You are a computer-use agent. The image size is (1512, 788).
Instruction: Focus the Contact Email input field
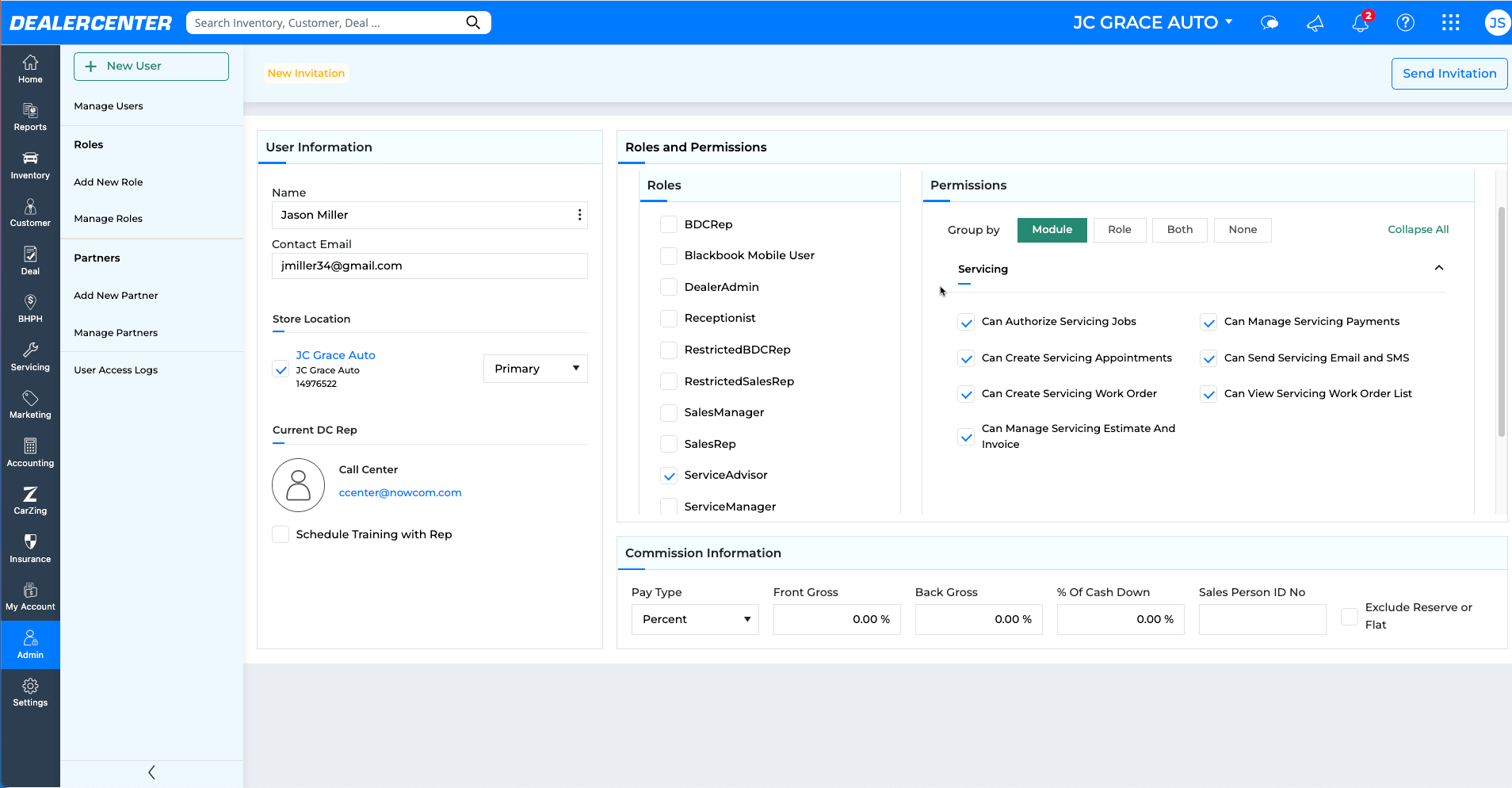click(430, 266)
